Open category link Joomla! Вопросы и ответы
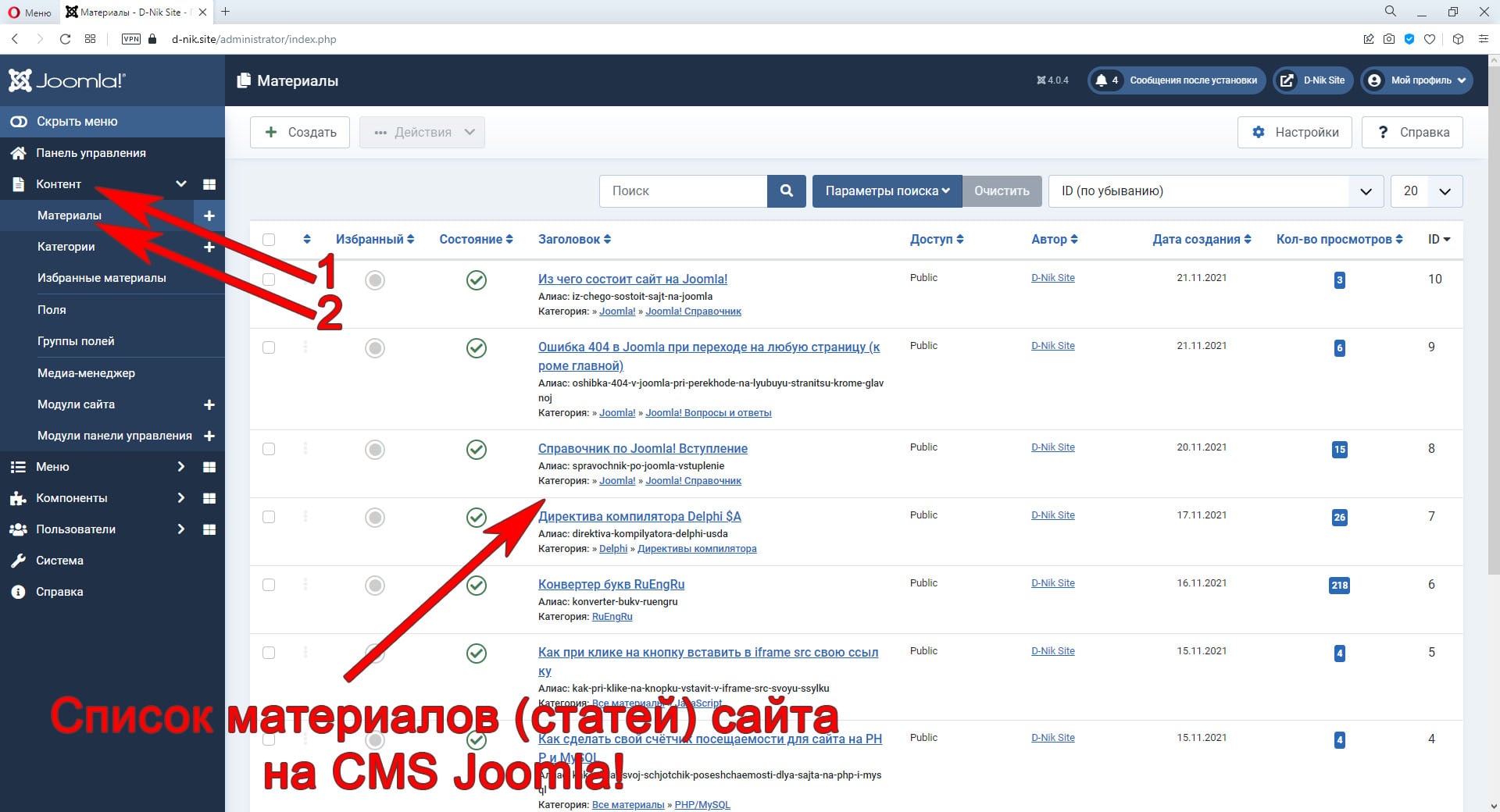The image size is (1500, 812). click(708, 413)
